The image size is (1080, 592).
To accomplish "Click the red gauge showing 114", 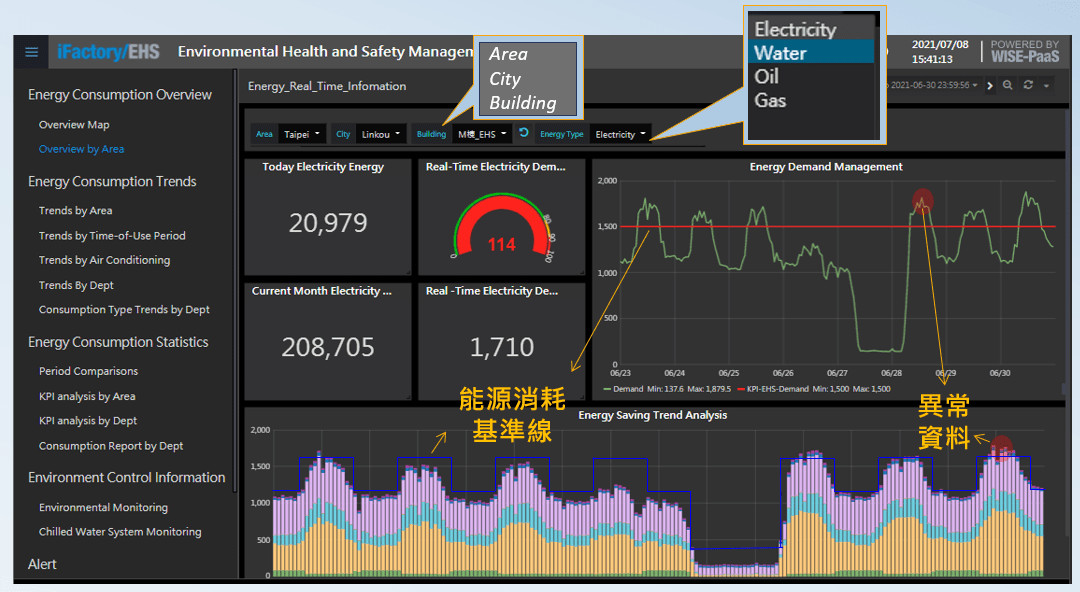I will pyautogui.click(x=502, y=227).
